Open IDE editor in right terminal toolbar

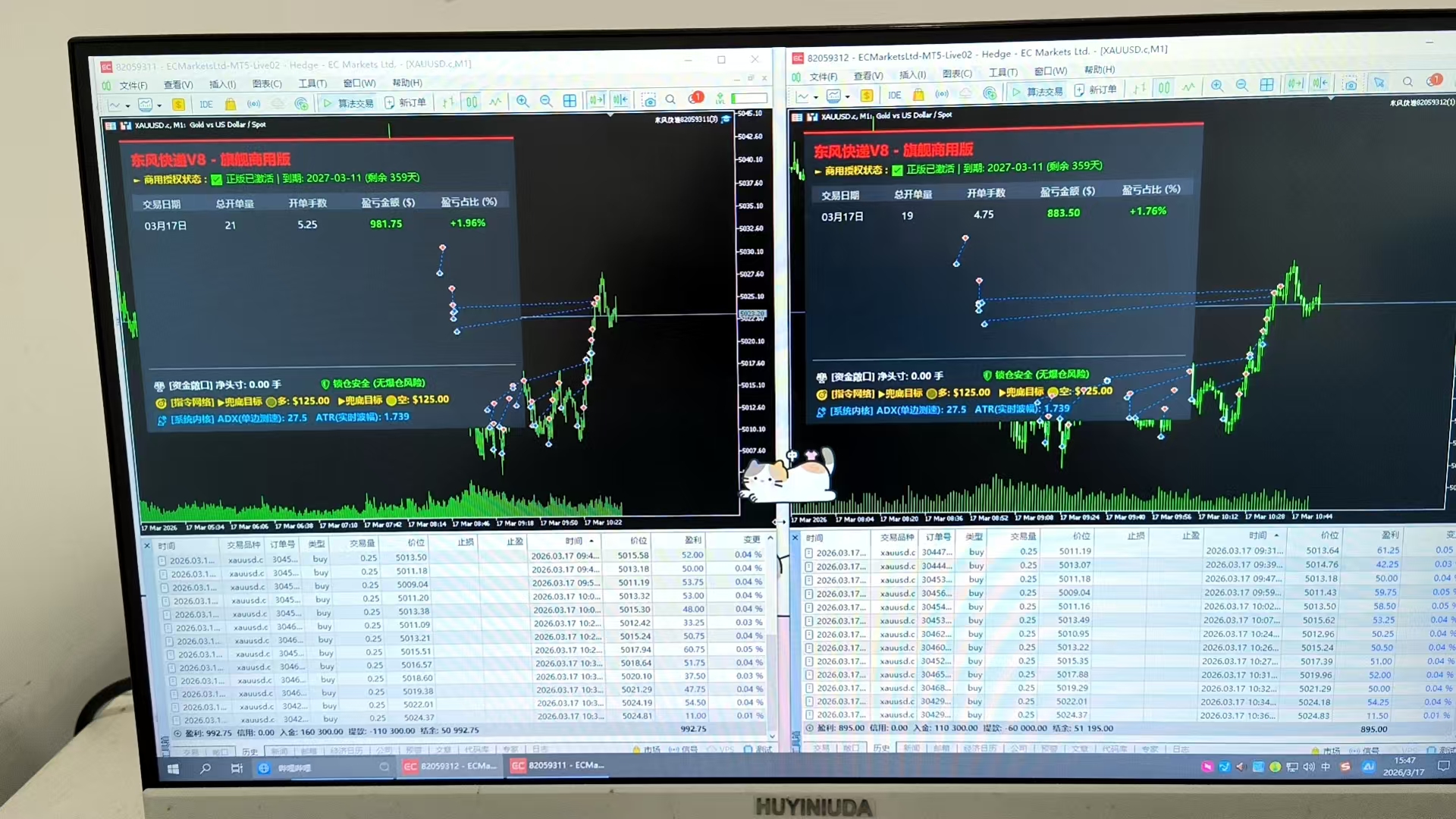point(895,95)
